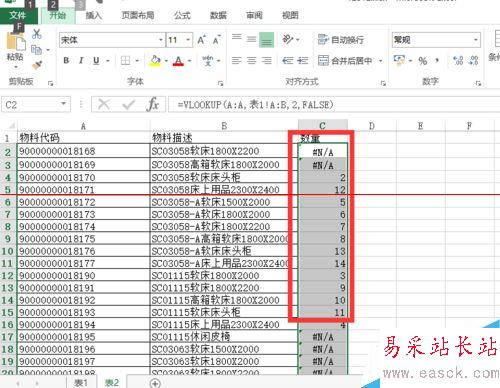Click the phonetic guide wén icon
This screenshot has width=500, height=388.
tap(208, 61)
